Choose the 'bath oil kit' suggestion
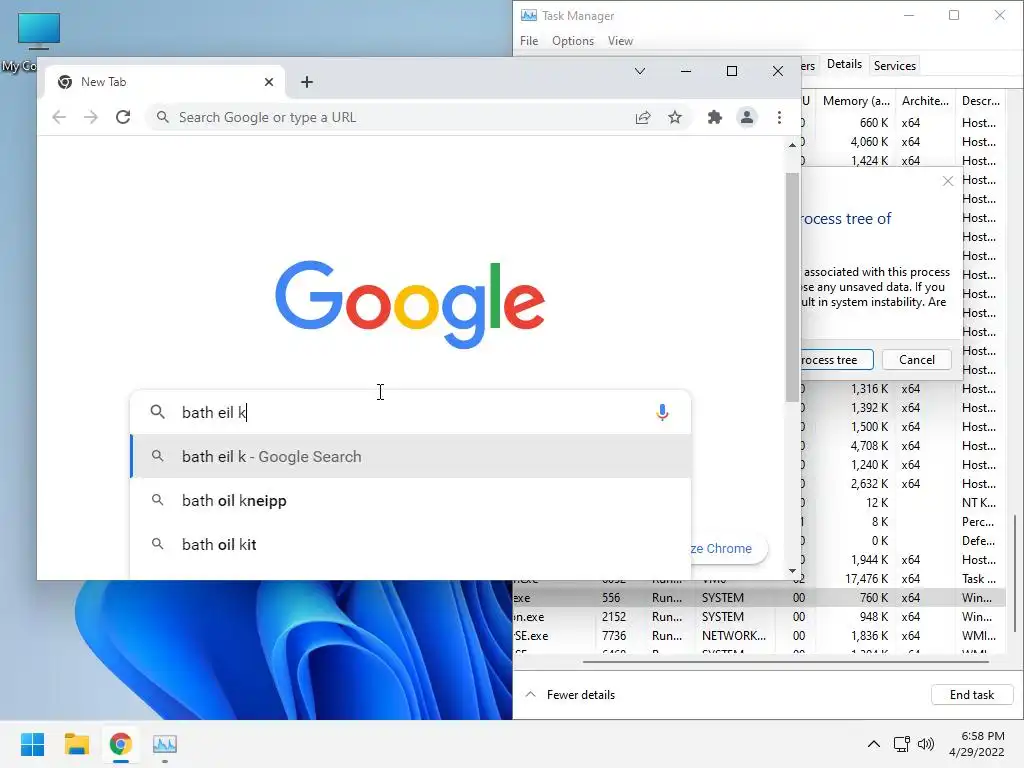Viewport: 1024px width, 768px height. coord(411,544)
